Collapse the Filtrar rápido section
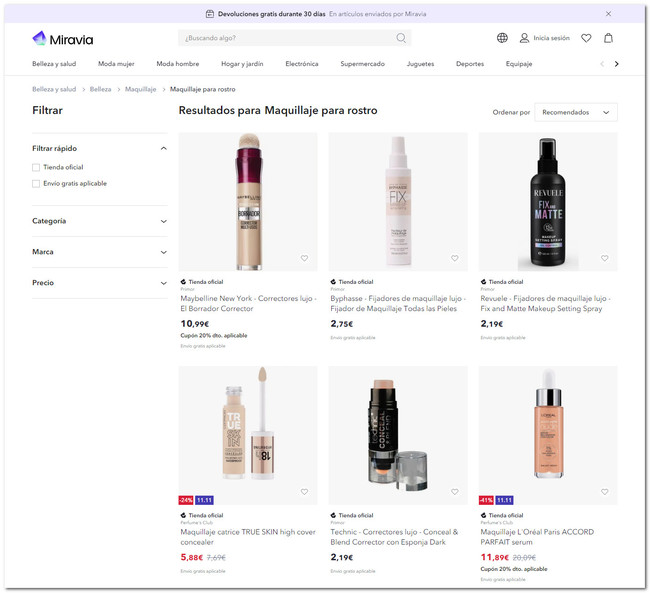The height and width of the screenshot is (593, 650). pos(99,148)
